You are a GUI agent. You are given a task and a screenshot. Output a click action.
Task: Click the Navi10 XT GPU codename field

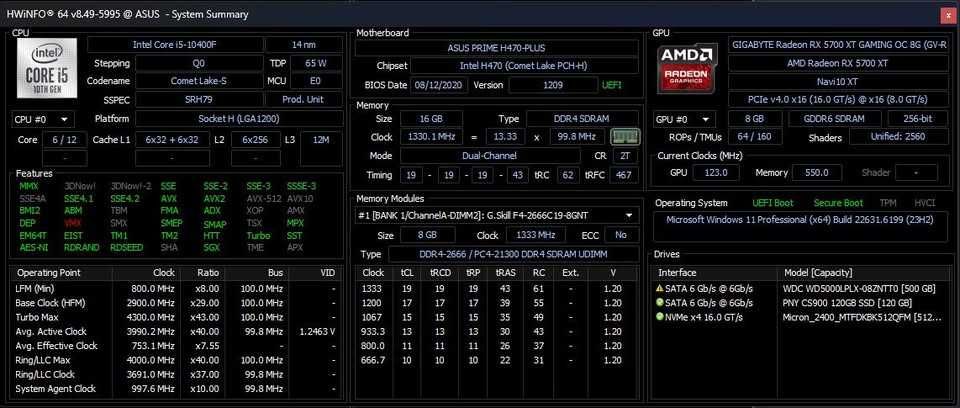838,81
